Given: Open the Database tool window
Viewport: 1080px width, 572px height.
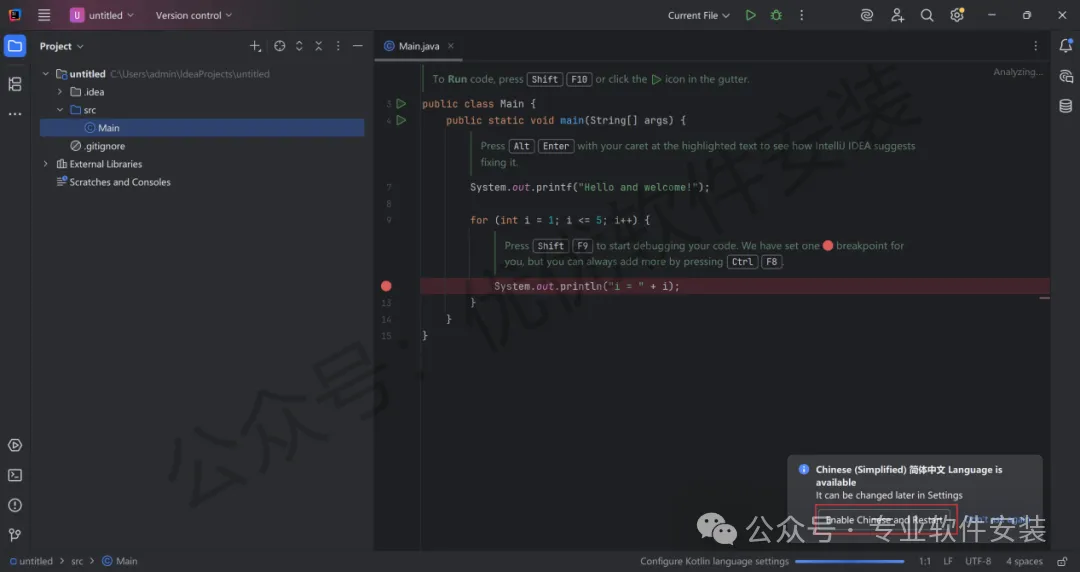Looking at the screenshot, I should [1066, 105].
